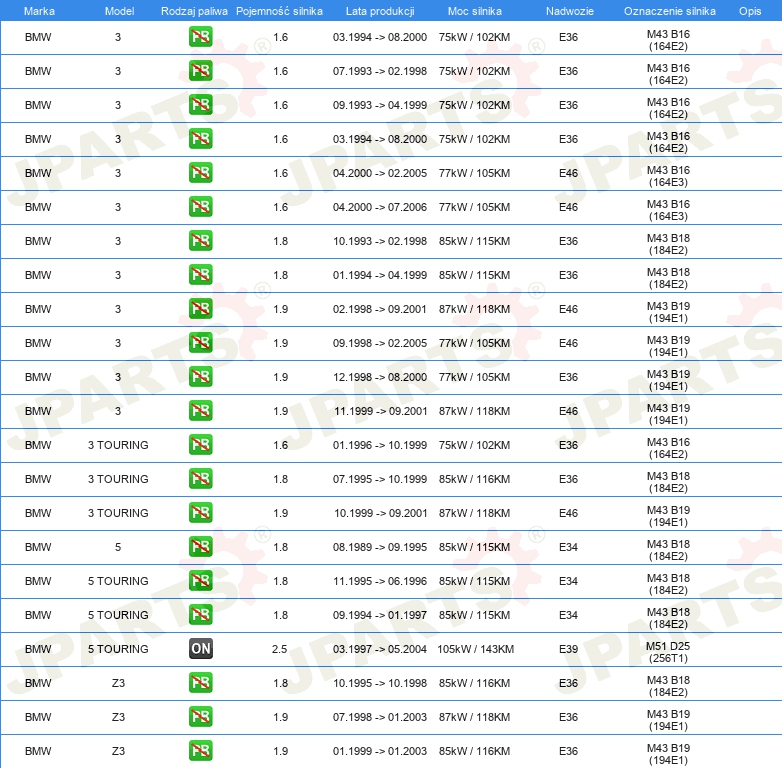Select the date range 08.1989 -> 09.1995
Screen dimensions: 782x768
click(380, 547)
